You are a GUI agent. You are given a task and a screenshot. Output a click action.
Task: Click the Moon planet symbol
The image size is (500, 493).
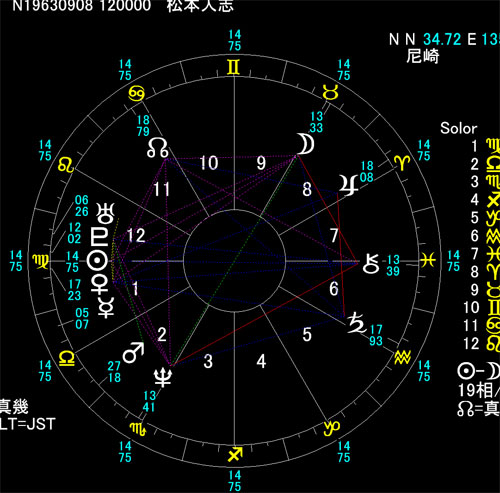[x=306, y=144]
